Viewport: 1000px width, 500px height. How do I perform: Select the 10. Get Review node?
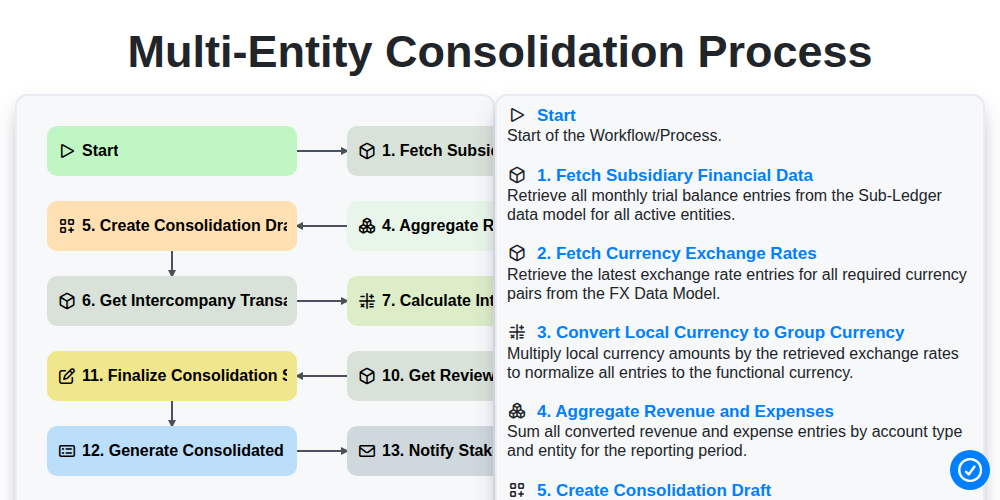coord(420,376)
